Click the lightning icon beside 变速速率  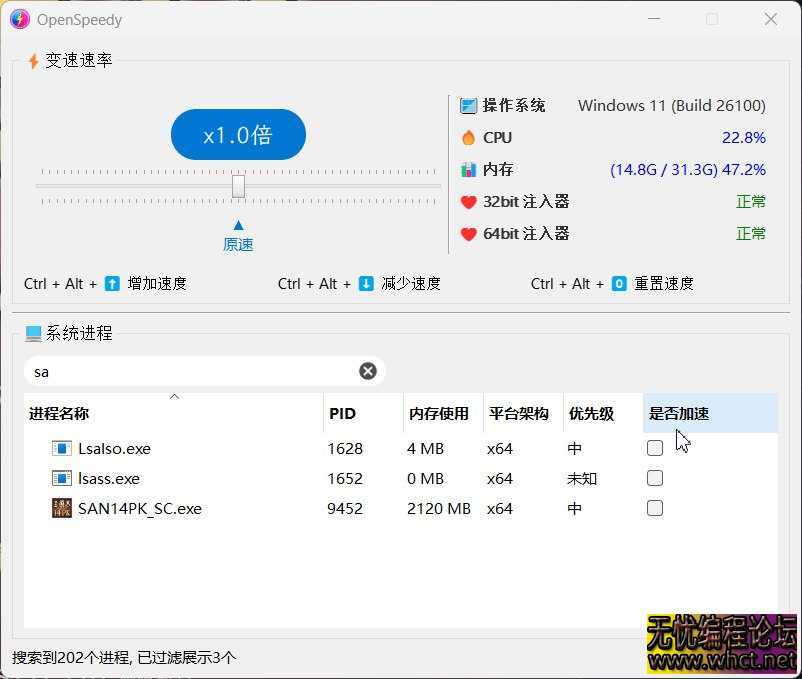tap(35, 60)
